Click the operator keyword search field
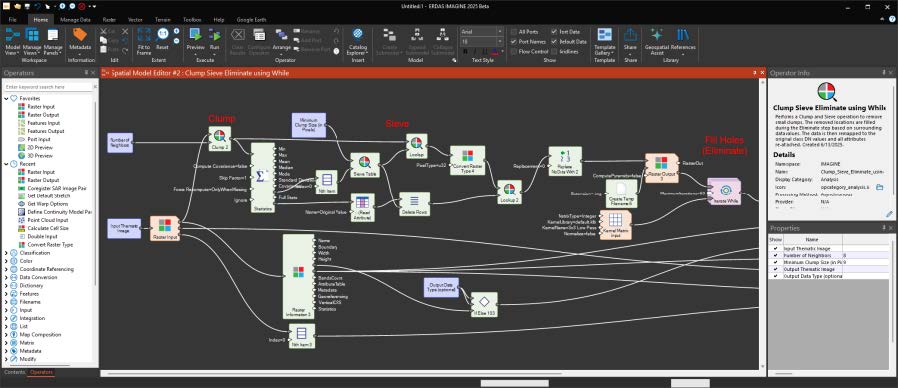898x388 pixels. pos(48,87)
